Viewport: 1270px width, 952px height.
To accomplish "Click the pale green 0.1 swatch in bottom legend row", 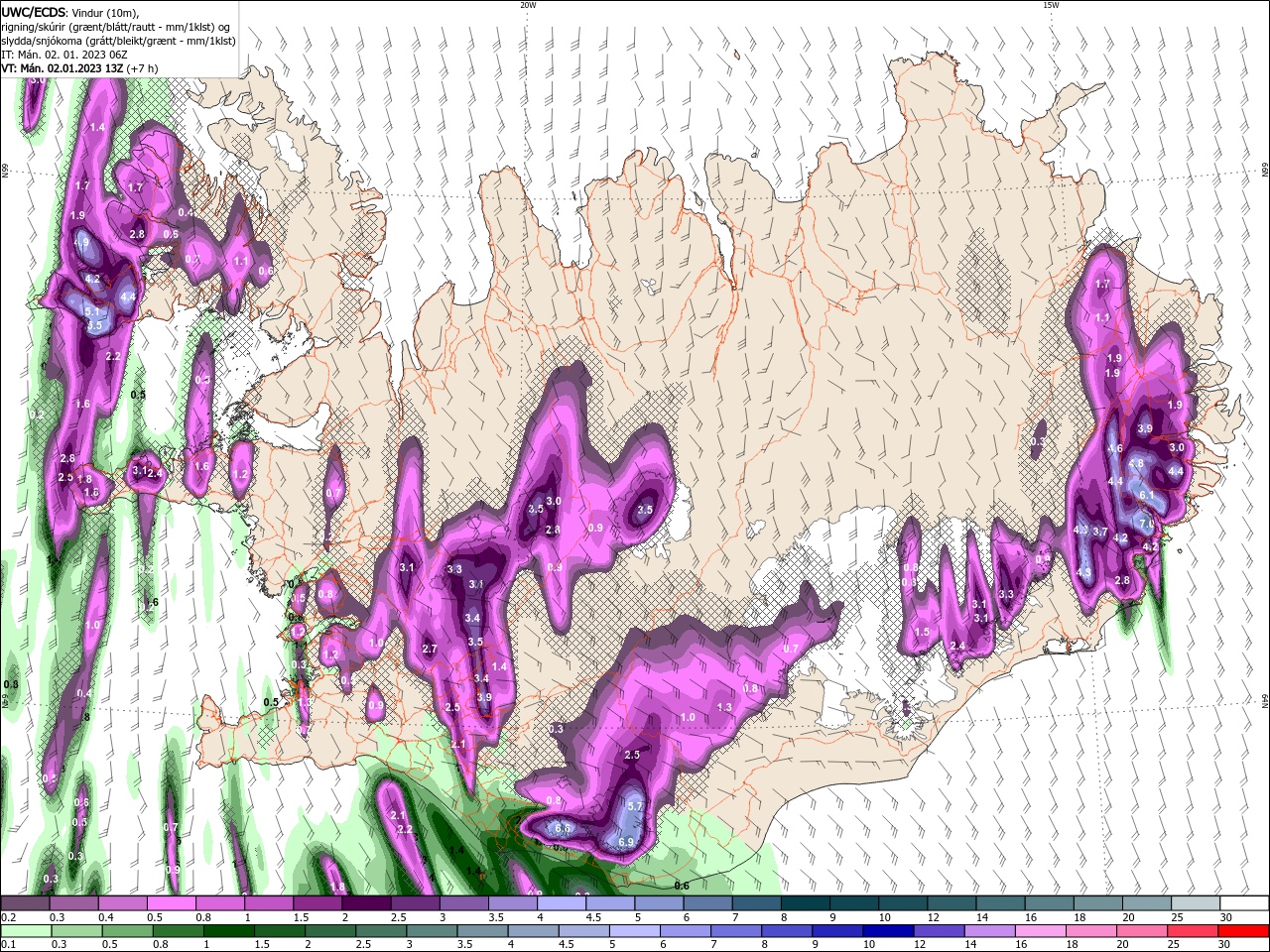I will [25, 931].
